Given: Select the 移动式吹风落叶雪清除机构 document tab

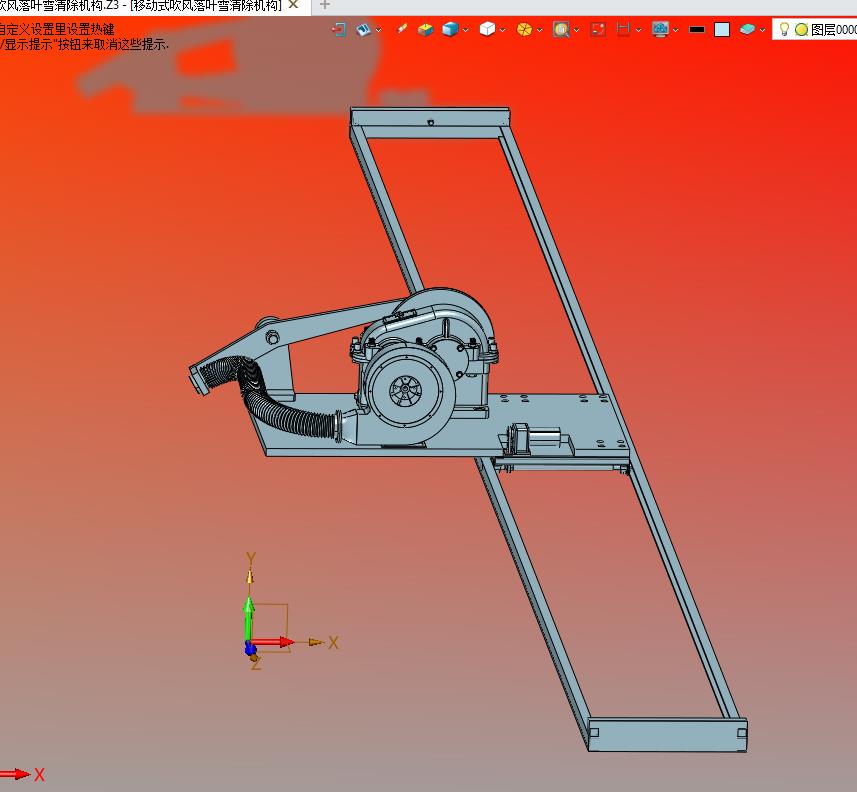Looking at the screenshot, I should tap(140, 5).
